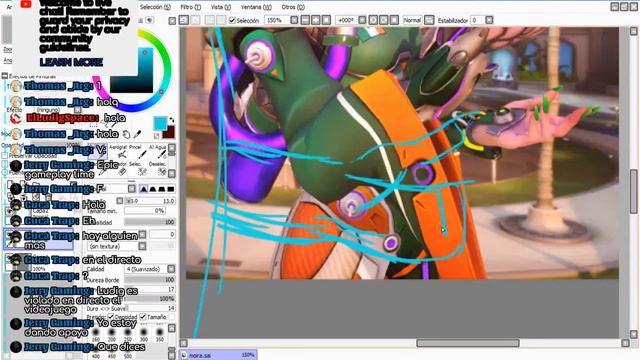Toggle the Densidad pressure checkbox
The height and width of the screenshot is (360, 640).
(x=111, y=317)
